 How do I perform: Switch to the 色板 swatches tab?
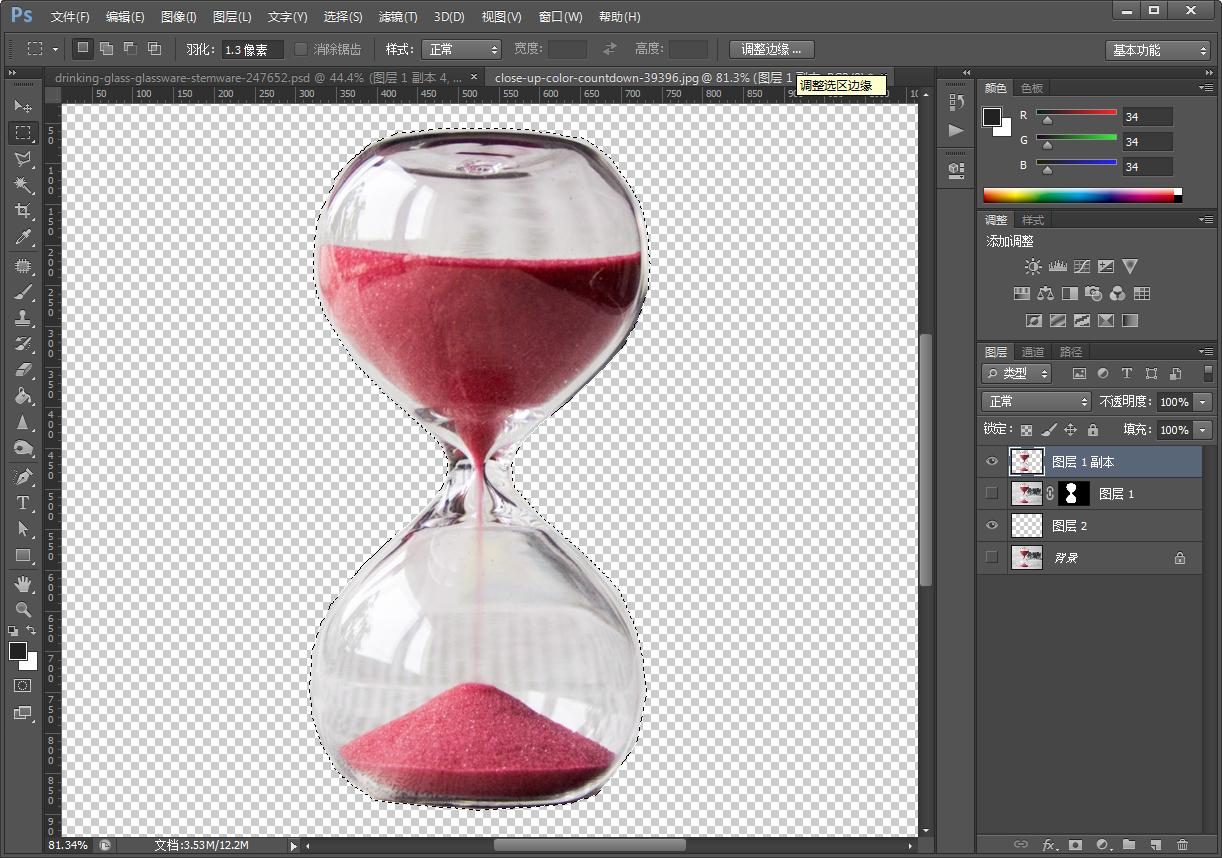click(x=1032, y=88)
